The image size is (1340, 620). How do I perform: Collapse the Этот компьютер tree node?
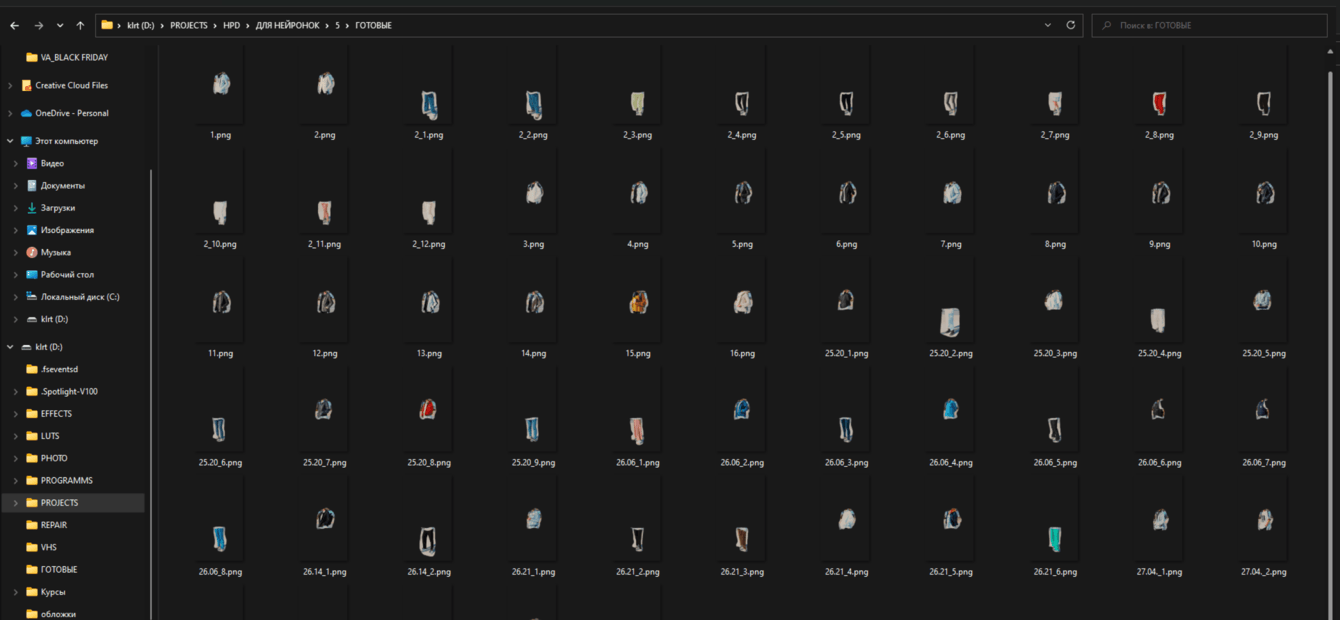[x=10, y=141]
